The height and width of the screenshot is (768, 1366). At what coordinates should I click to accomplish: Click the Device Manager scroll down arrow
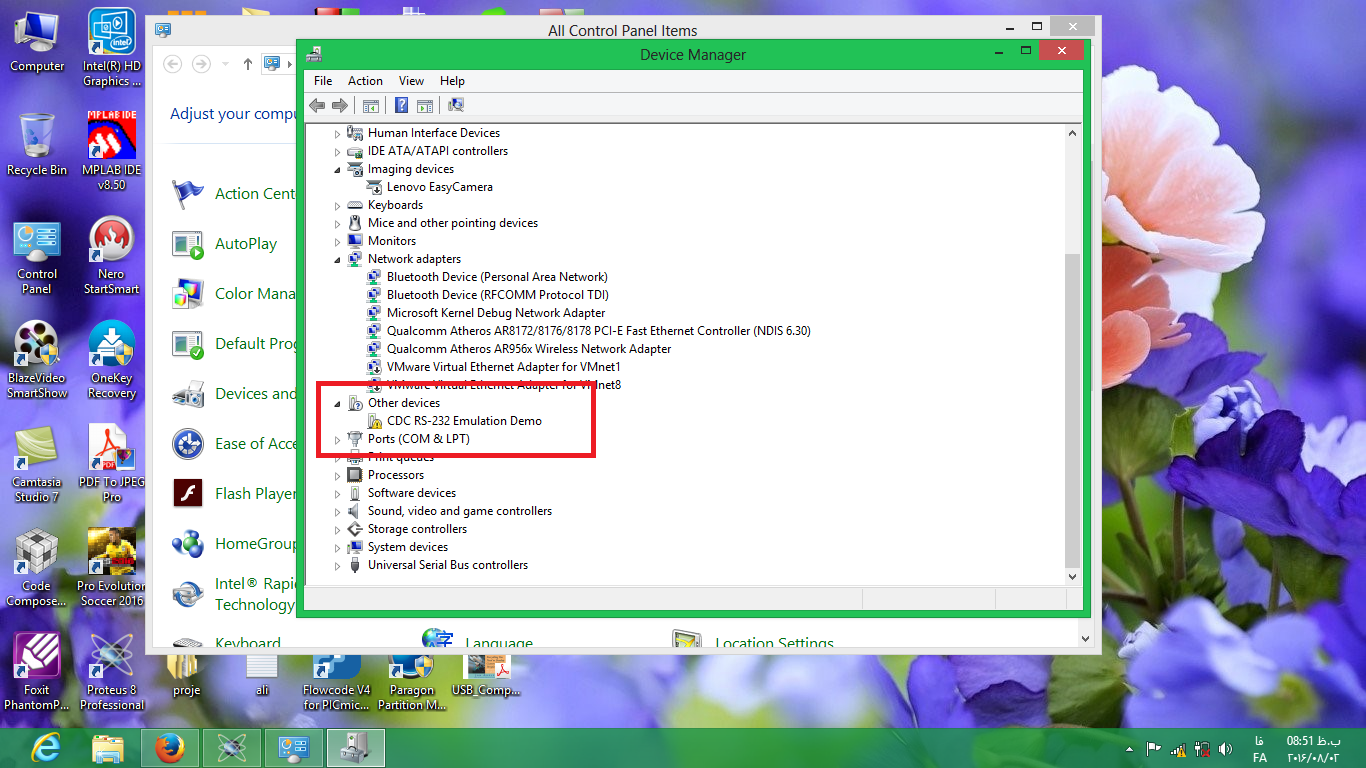coord(1073,577)
